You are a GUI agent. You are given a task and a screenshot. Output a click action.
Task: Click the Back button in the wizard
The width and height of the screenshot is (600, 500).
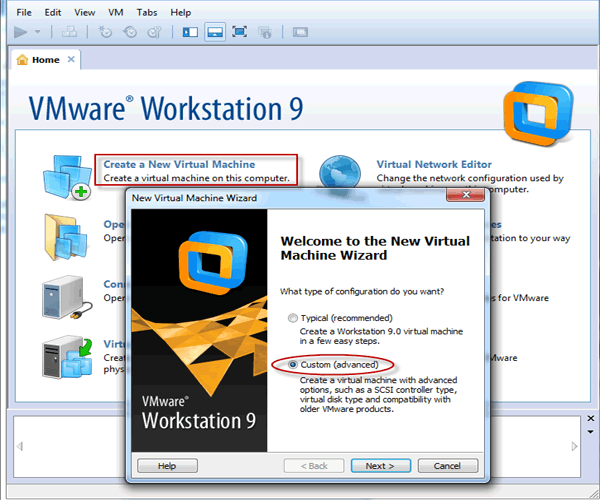314,466
